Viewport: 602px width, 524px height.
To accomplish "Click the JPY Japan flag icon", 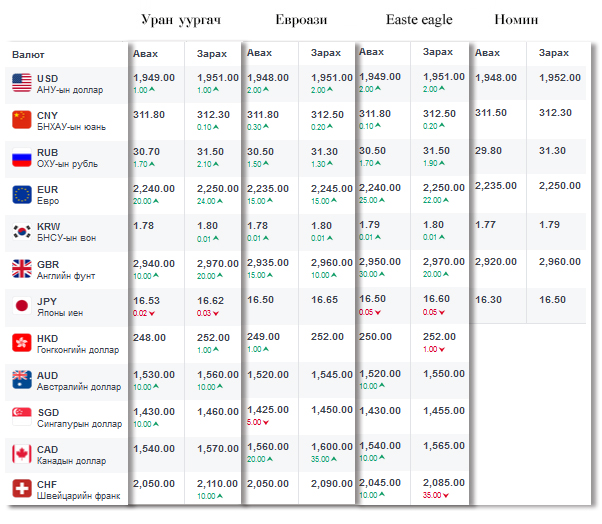I will pos(21,305).
